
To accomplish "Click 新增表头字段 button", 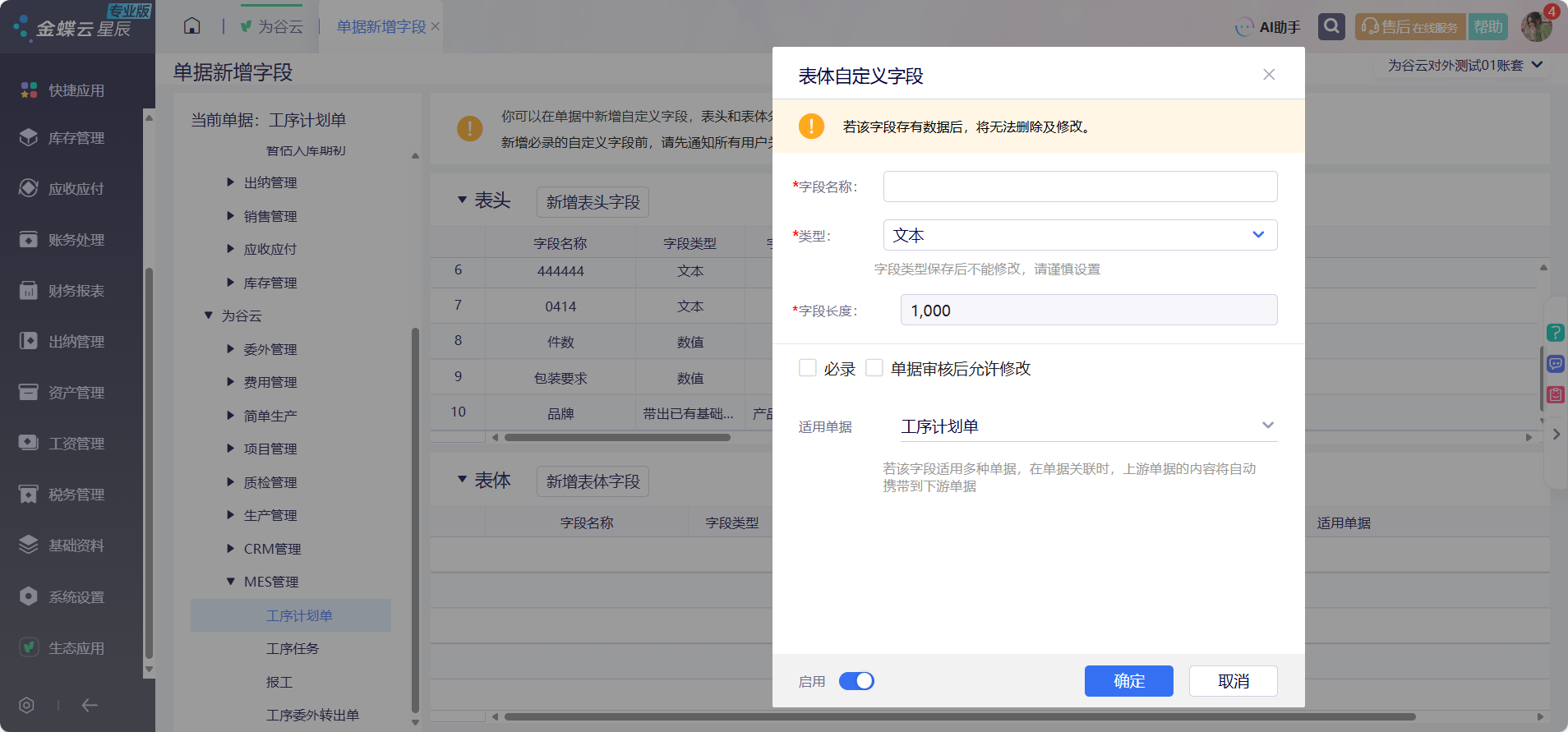I will [593, 202].
